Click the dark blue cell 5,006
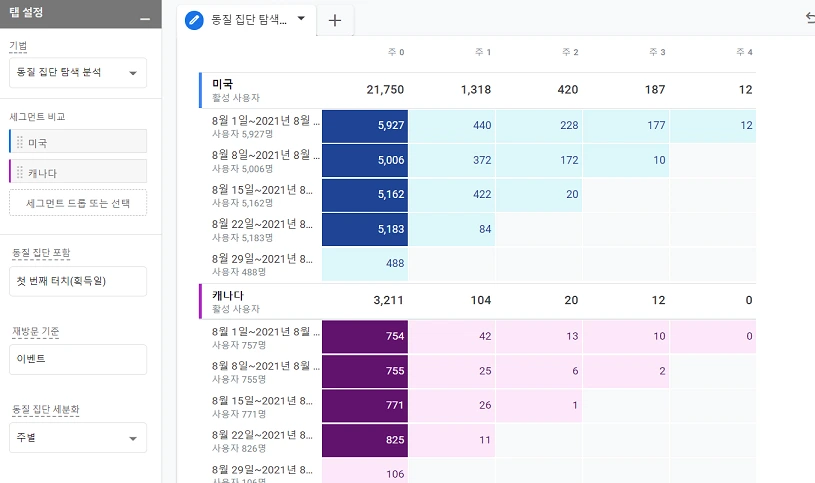Image resolution: width=815 pixels, height=483 pixels. [x=365, y=160]
